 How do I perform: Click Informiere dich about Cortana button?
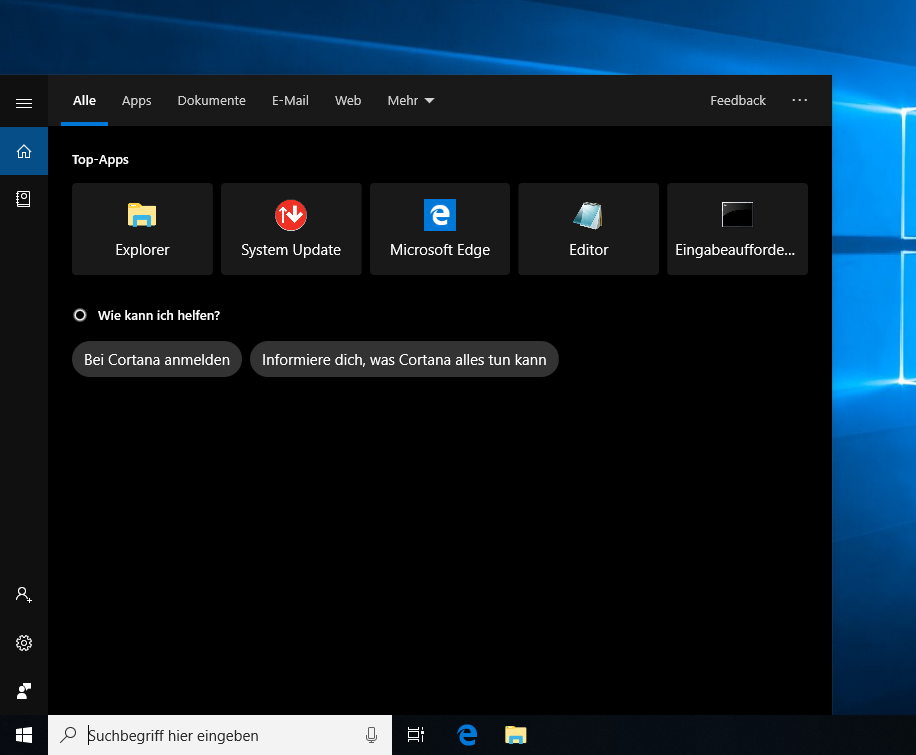click(x=404, y=360)
